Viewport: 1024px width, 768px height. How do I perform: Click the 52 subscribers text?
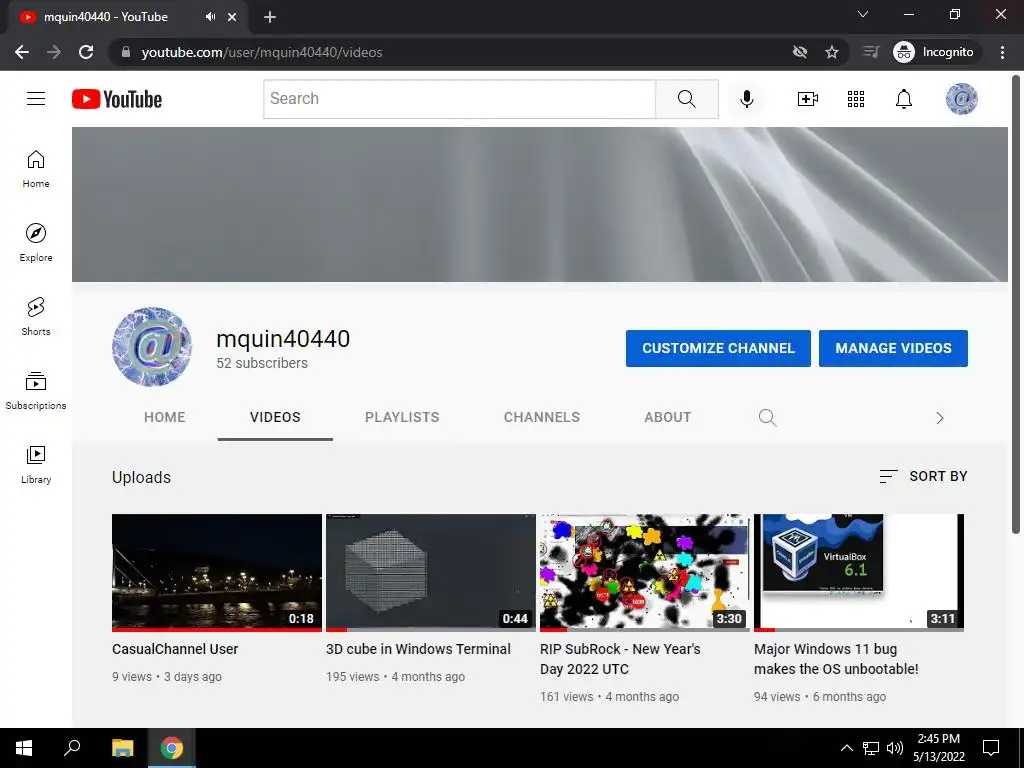coord(262,363)
